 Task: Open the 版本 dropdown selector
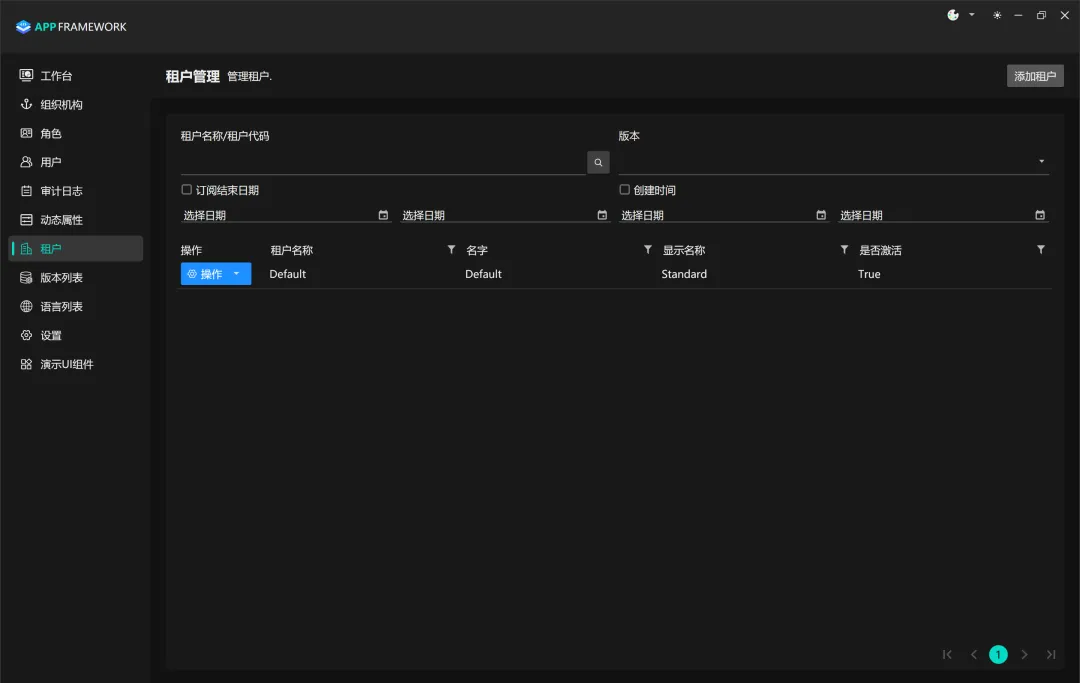tap(1040, 161)
